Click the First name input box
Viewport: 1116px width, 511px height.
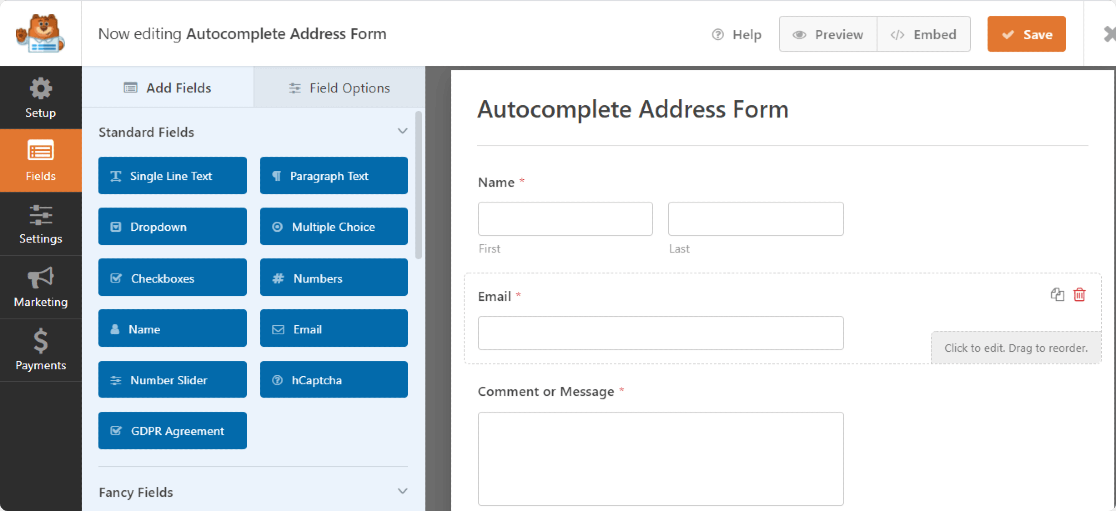pos(565,219)
